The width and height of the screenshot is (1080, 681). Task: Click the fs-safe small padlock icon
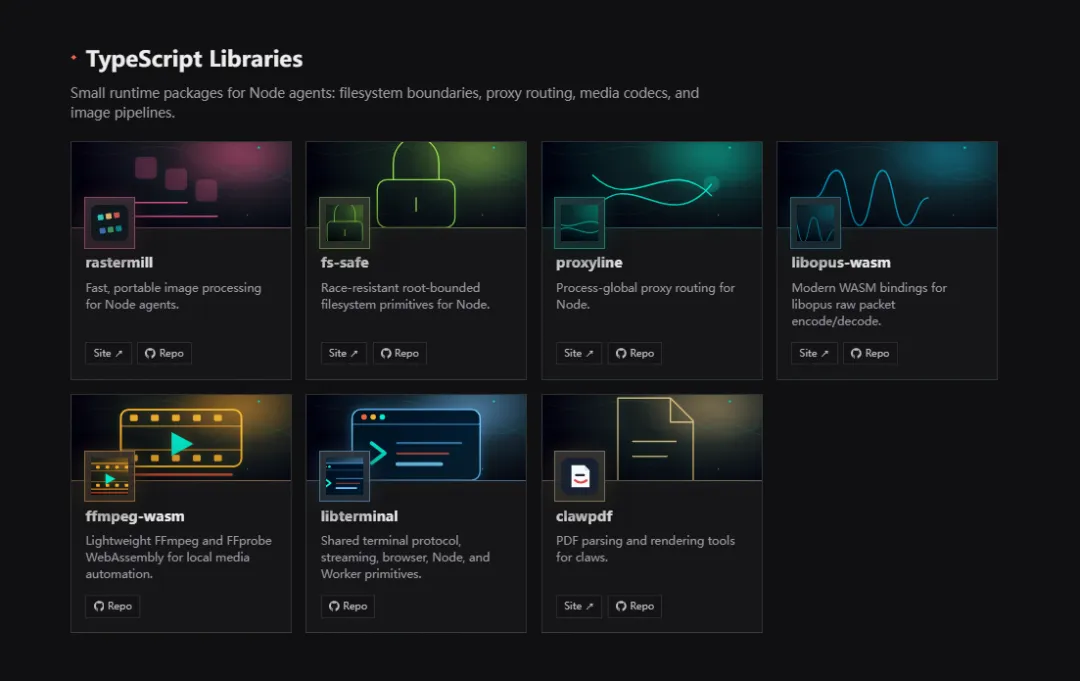click(x=344, y=223)
